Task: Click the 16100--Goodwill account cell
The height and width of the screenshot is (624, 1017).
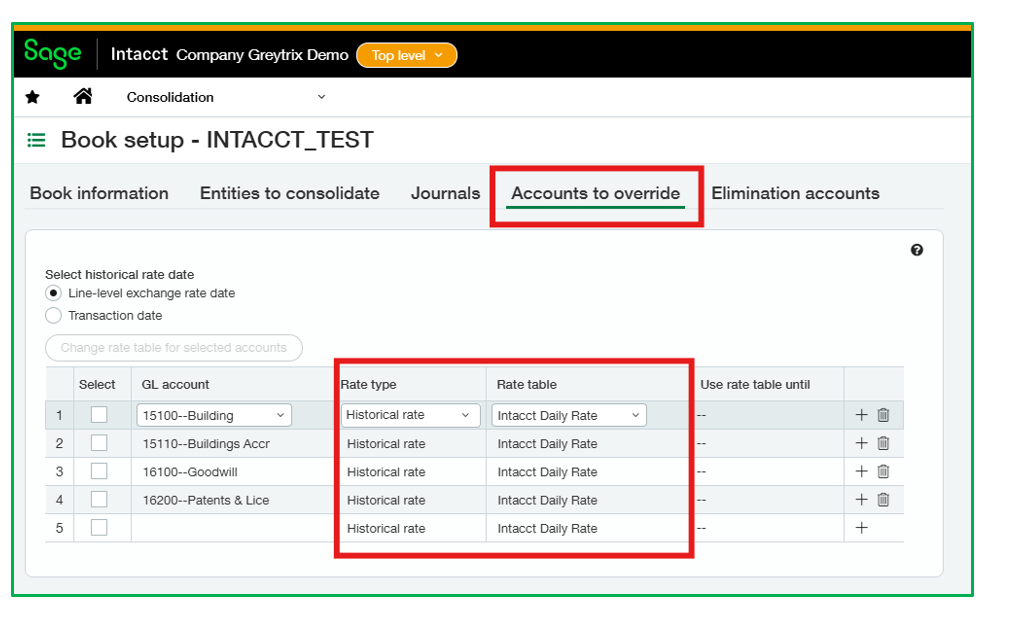Action: 232,472
